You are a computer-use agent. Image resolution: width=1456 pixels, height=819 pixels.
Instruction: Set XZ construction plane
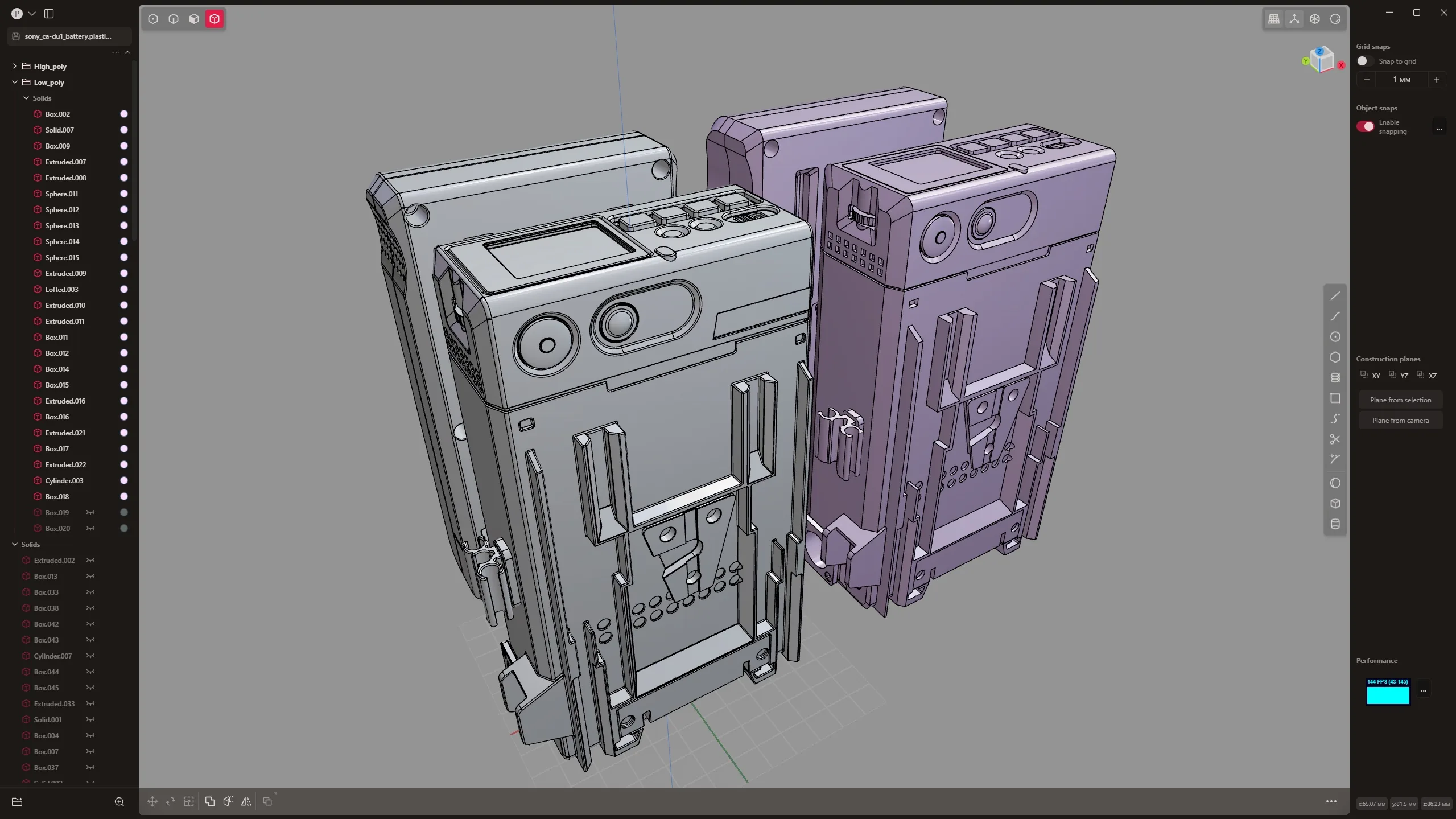tap(1427, 375)
